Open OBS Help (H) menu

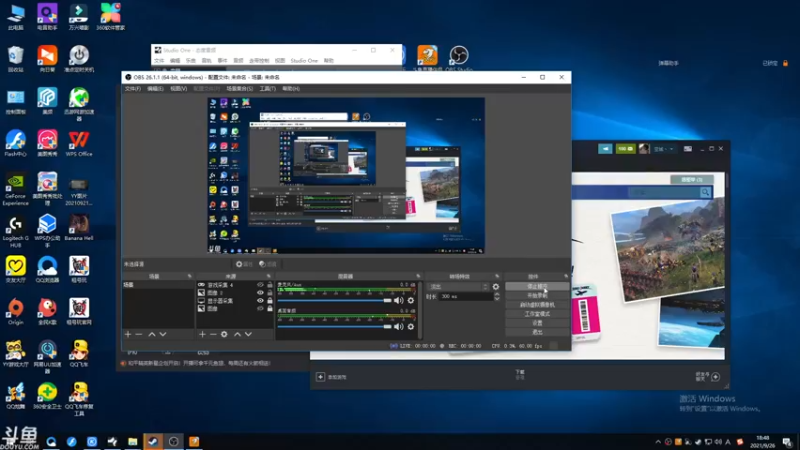coord(291,89)
